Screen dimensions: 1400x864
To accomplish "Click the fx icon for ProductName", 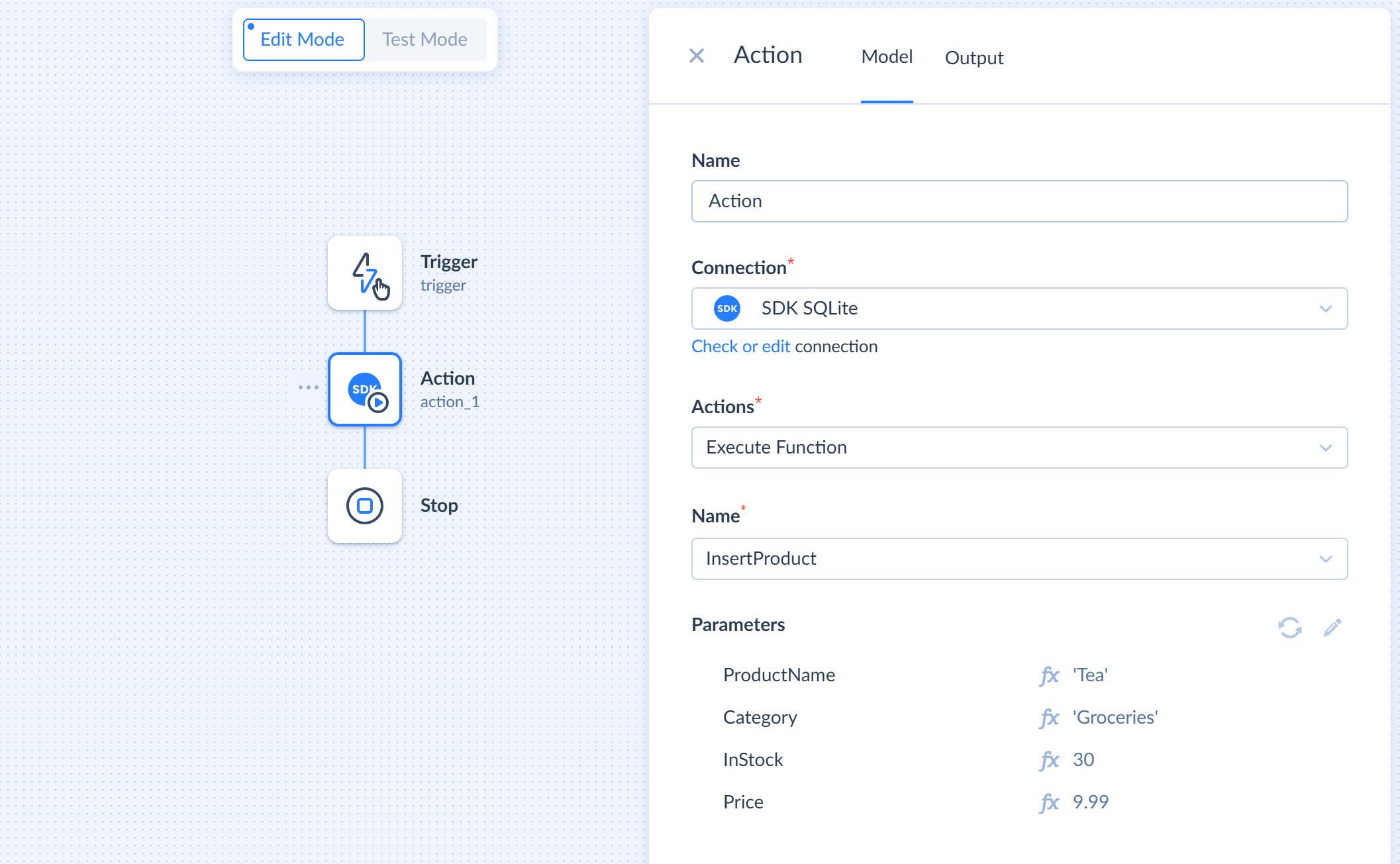I will [1050, 675].
